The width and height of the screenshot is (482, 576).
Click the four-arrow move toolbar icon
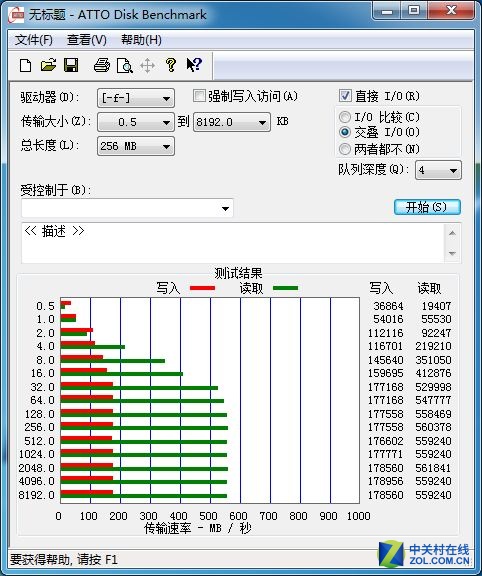147,66
